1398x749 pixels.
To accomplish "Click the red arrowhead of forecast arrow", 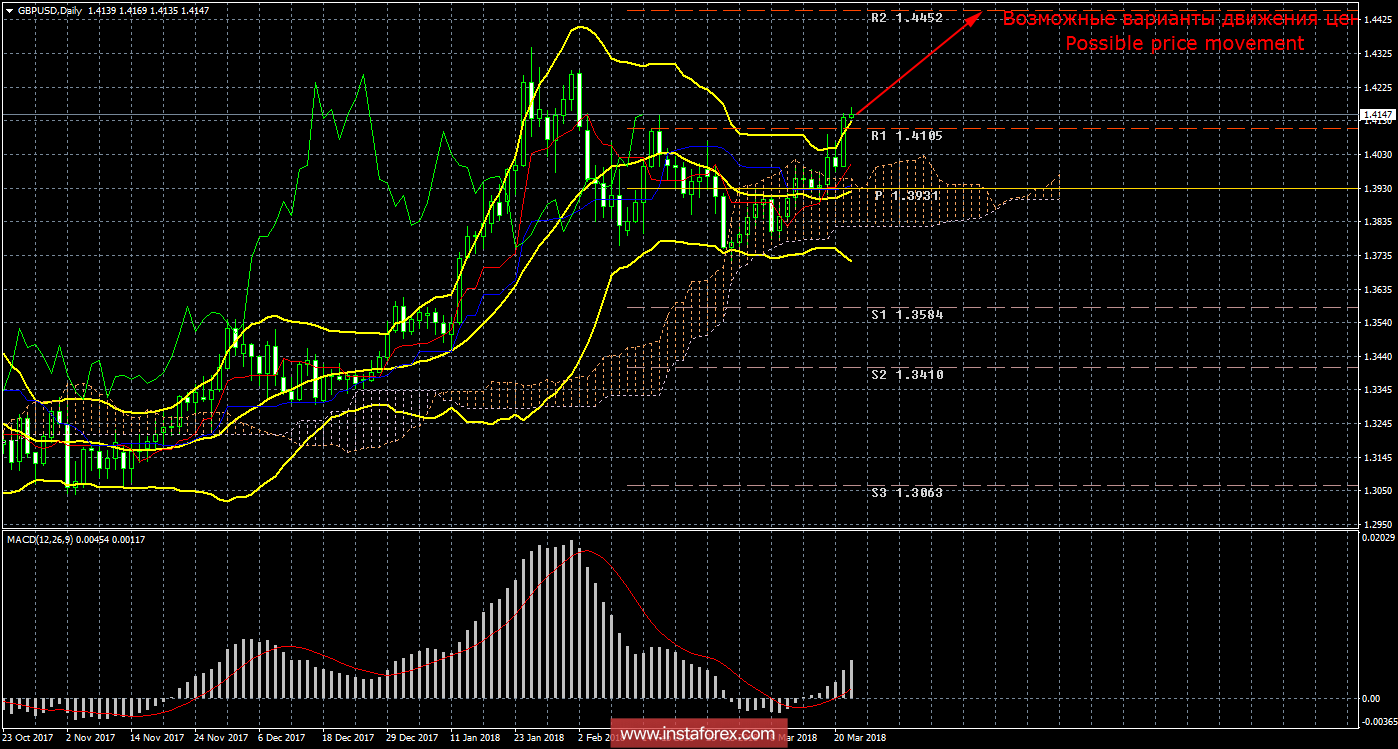I will pos(976,18).
